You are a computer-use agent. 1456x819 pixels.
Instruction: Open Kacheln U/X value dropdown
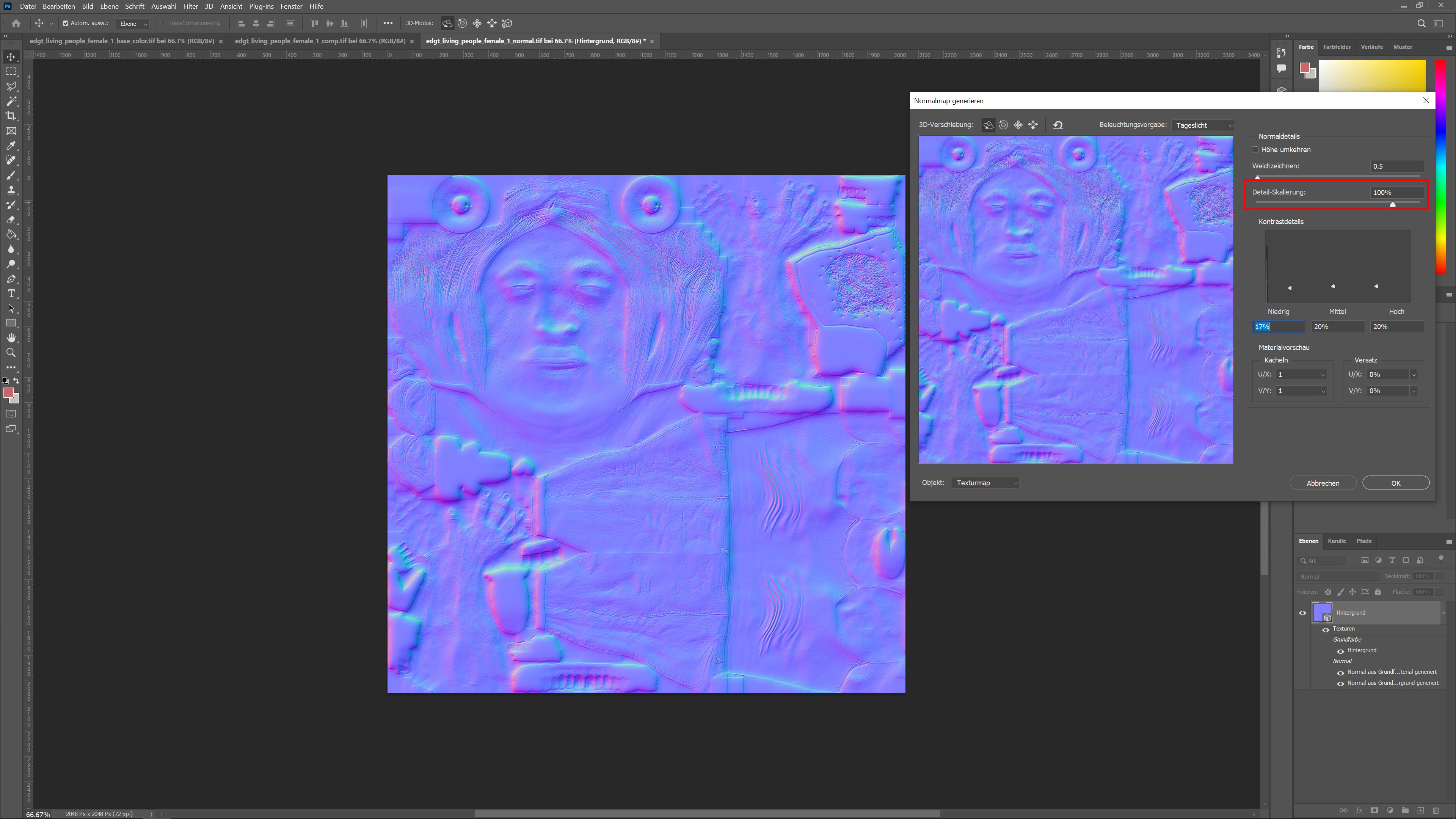point(1323,375)
